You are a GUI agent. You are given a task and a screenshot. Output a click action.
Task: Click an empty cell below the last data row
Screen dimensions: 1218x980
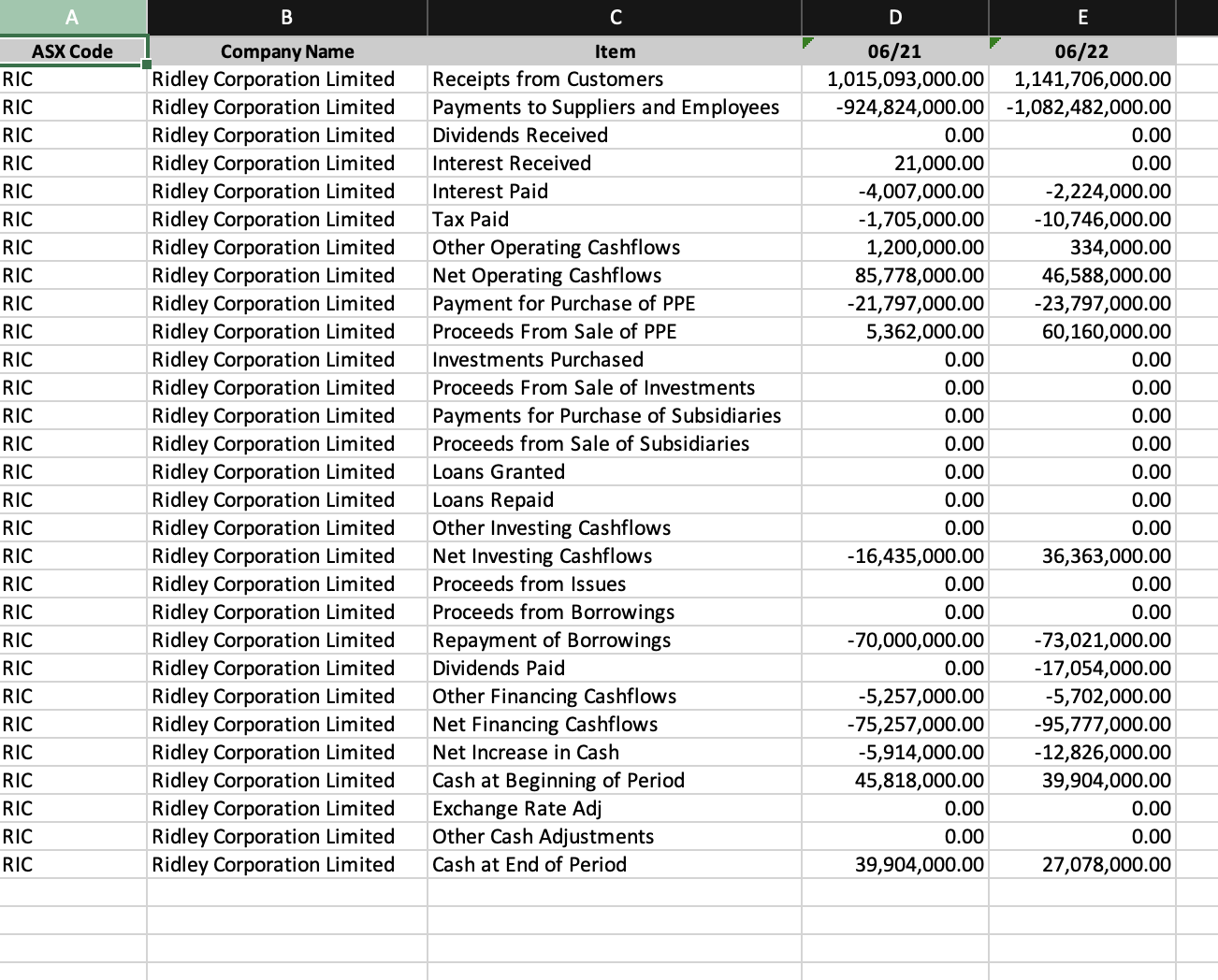(x=614, y=893)
